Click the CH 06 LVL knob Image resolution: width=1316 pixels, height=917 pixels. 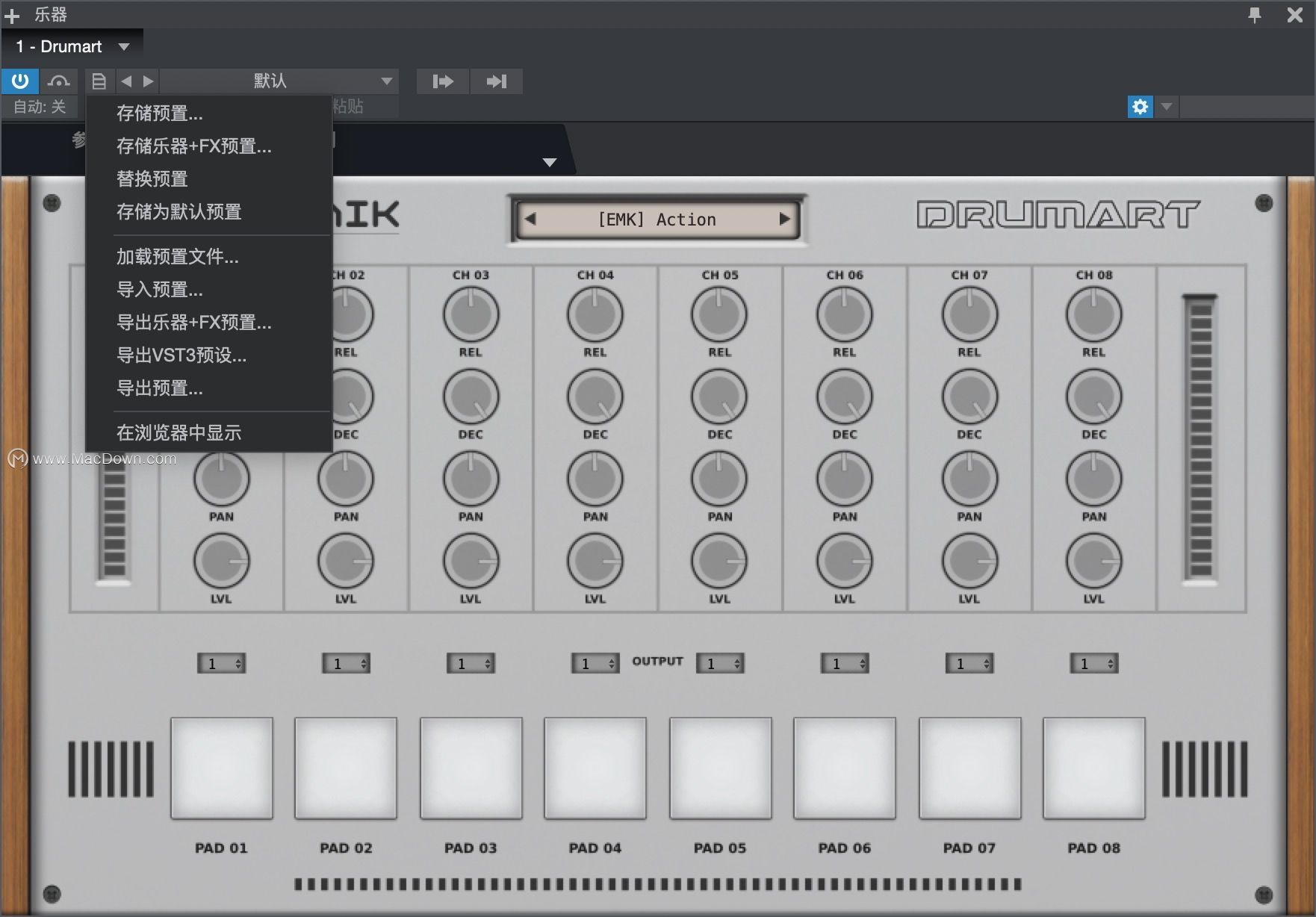point(845,561)
